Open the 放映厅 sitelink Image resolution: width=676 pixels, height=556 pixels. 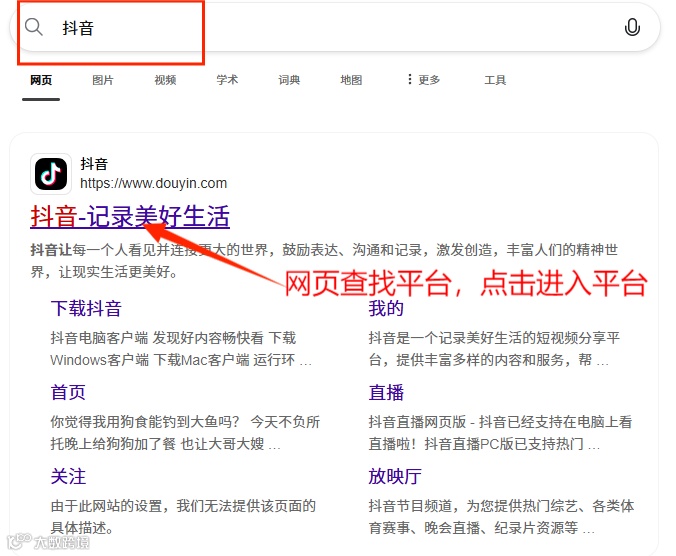coord(395,477)
